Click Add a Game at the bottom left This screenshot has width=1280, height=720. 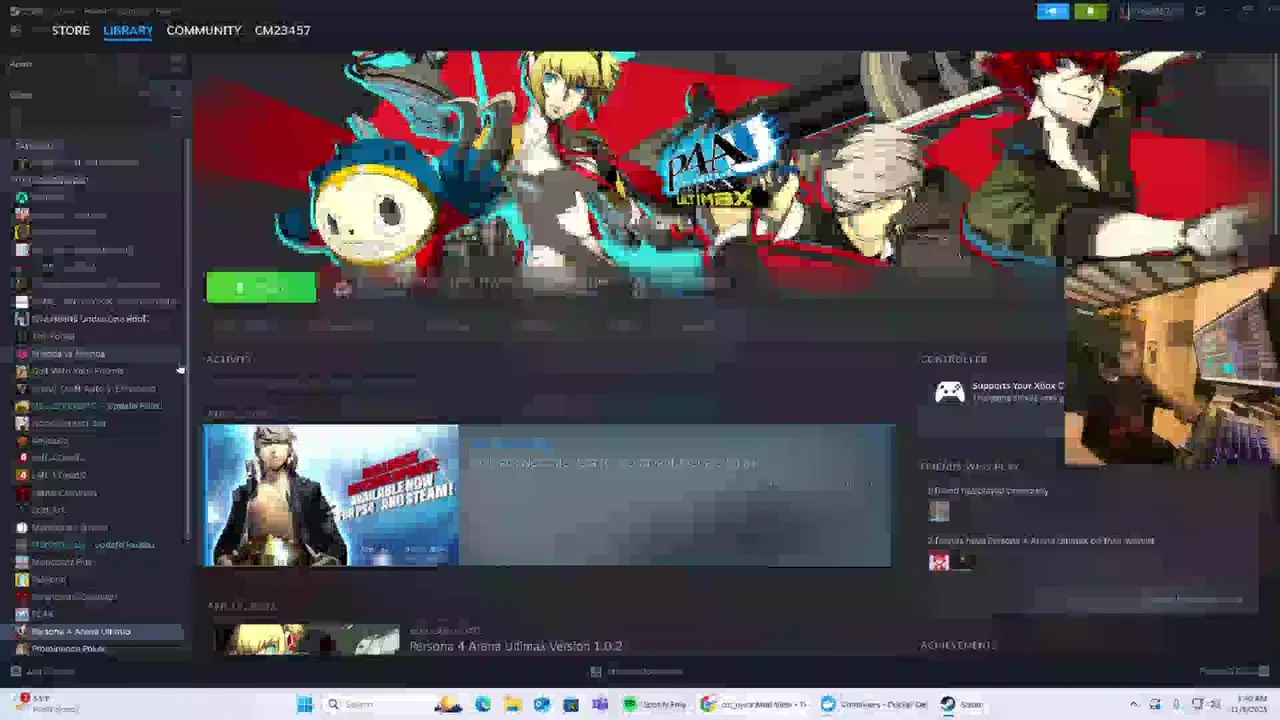point(42,672)
